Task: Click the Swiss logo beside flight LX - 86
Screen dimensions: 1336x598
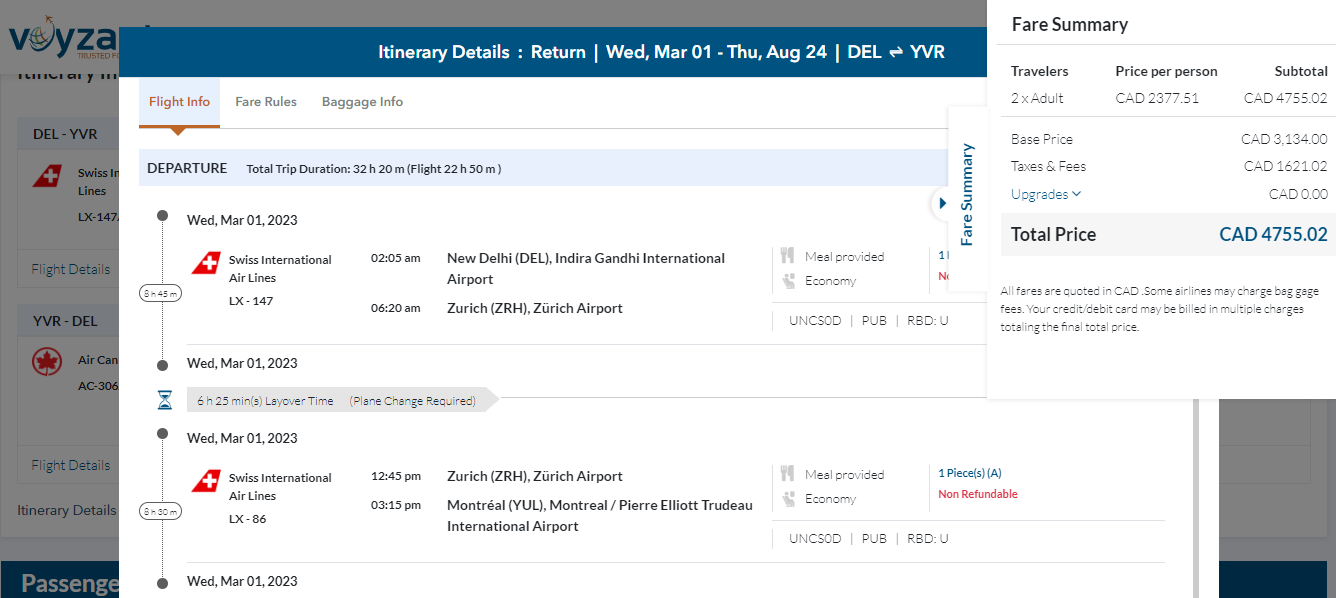Action: point(206,481)
